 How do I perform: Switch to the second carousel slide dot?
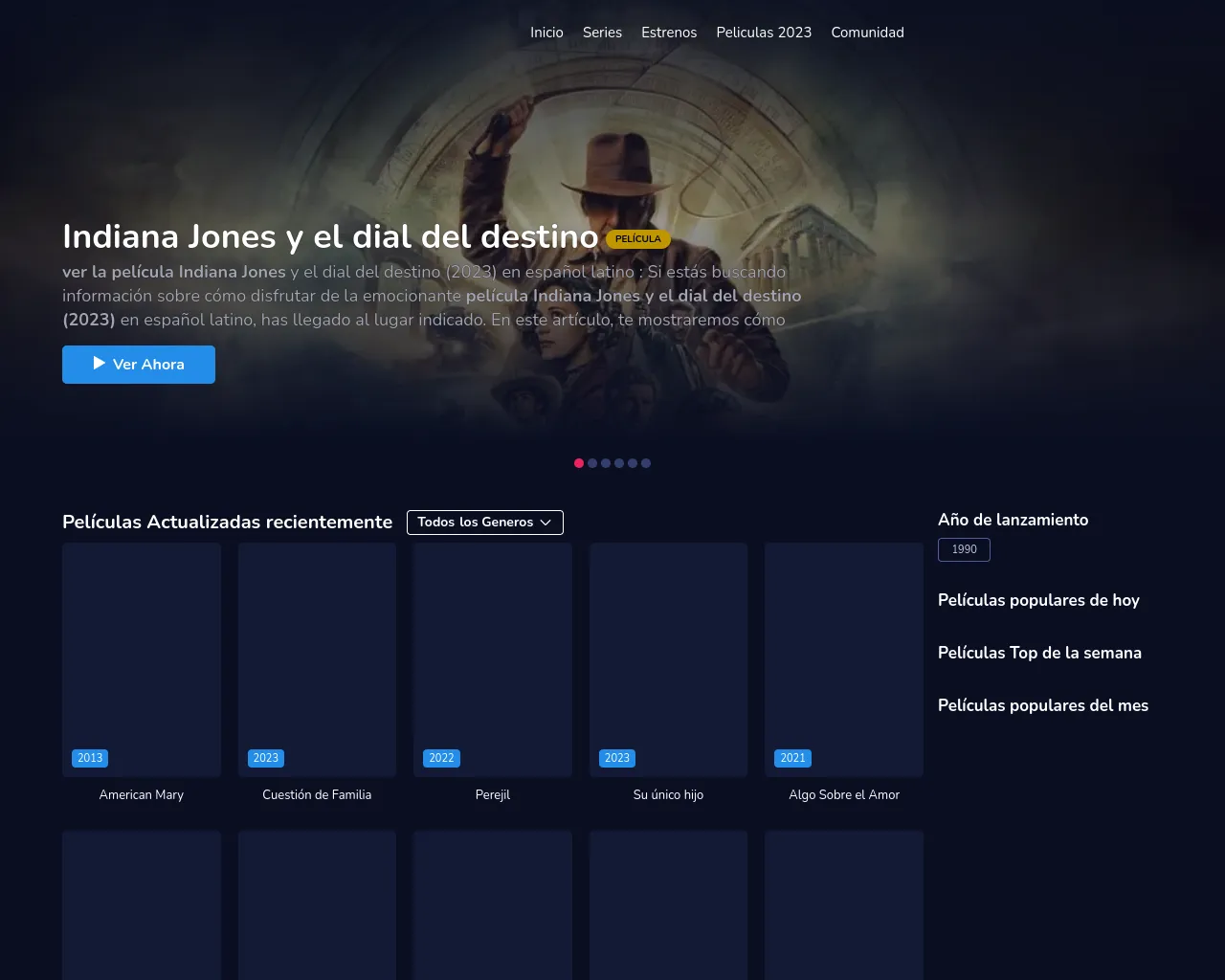tap(592, 463)
